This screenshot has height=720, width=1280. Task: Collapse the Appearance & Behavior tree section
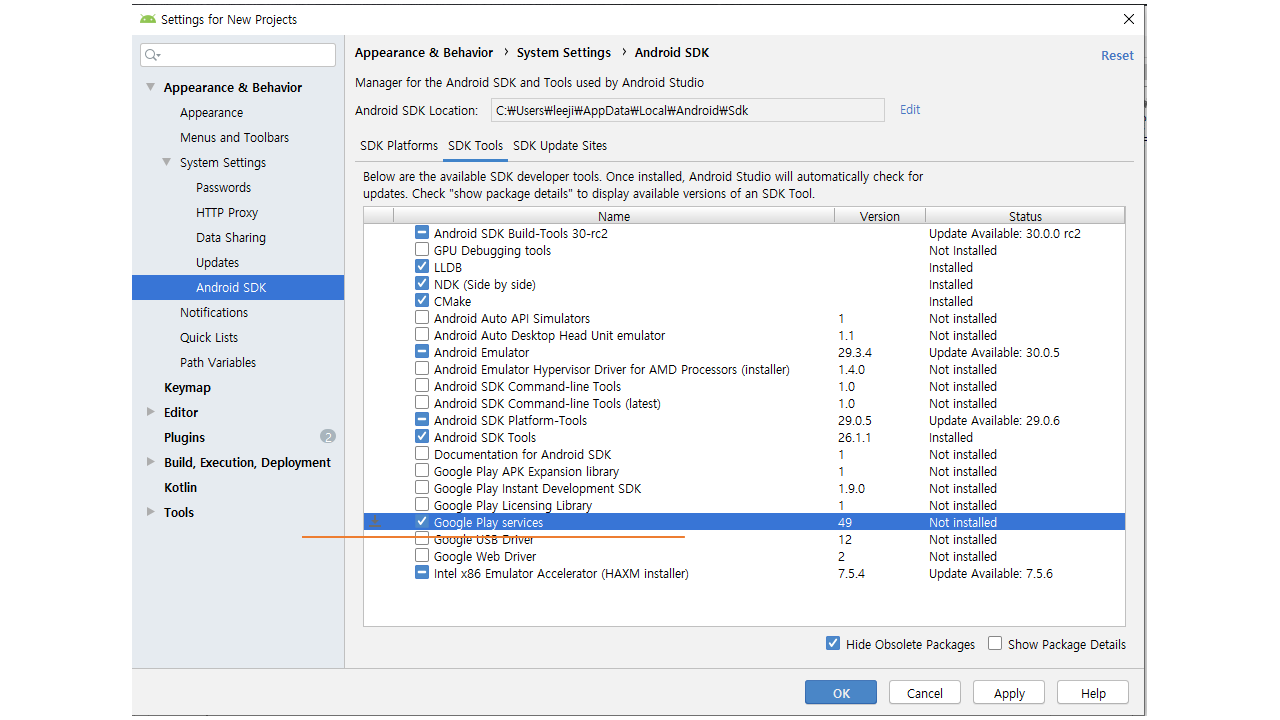tap(151, 87)
